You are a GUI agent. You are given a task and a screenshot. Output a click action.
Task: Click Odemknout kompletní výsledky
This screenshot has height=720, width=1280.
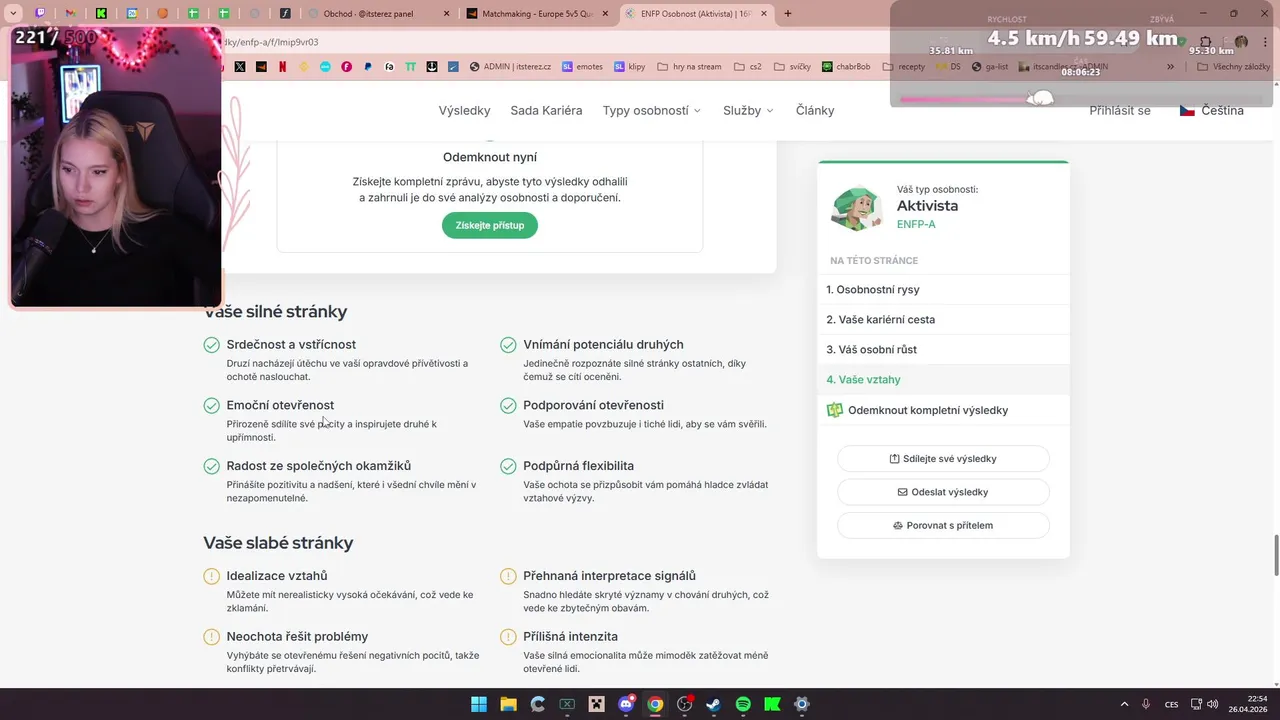[943, 410]
